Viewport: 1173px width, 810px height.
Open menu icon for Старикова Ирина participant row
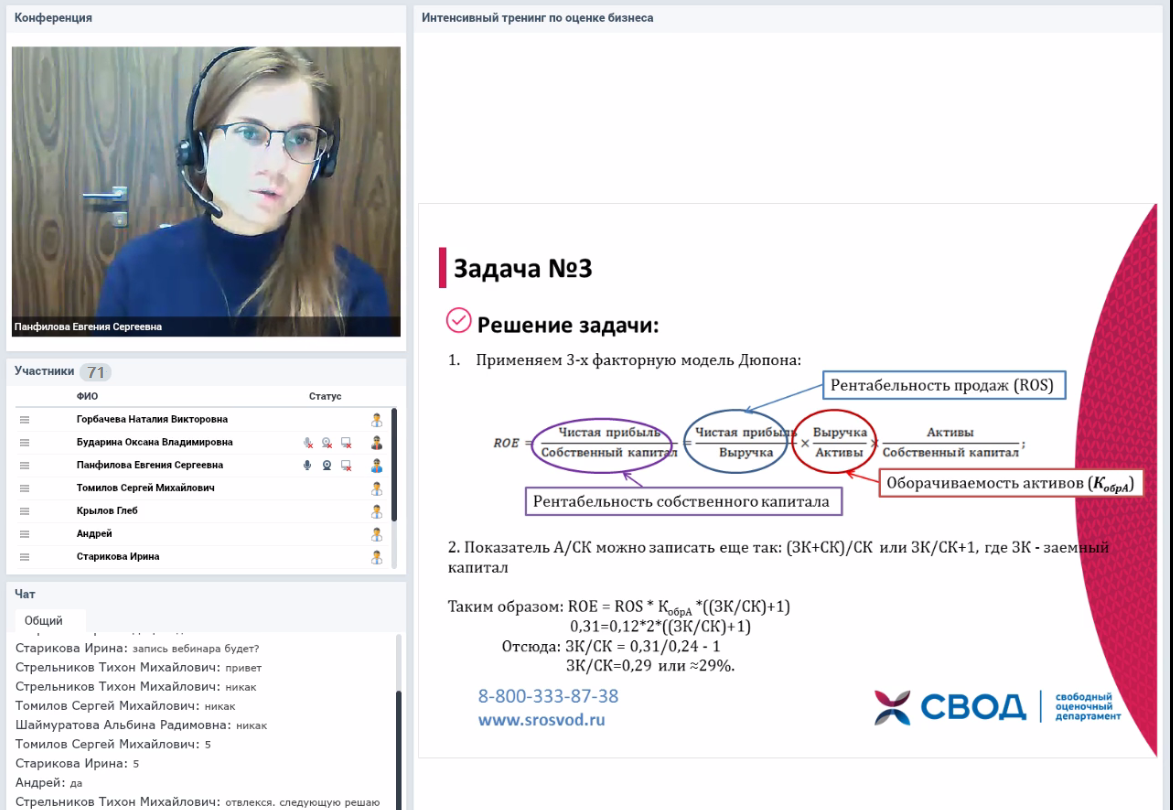pos(25,557)
